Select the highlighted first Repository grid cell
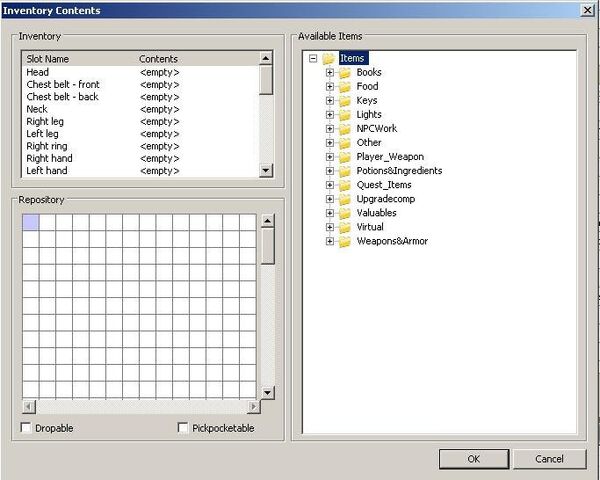Viewport: 600px width, 480px height. pos(31,222)
